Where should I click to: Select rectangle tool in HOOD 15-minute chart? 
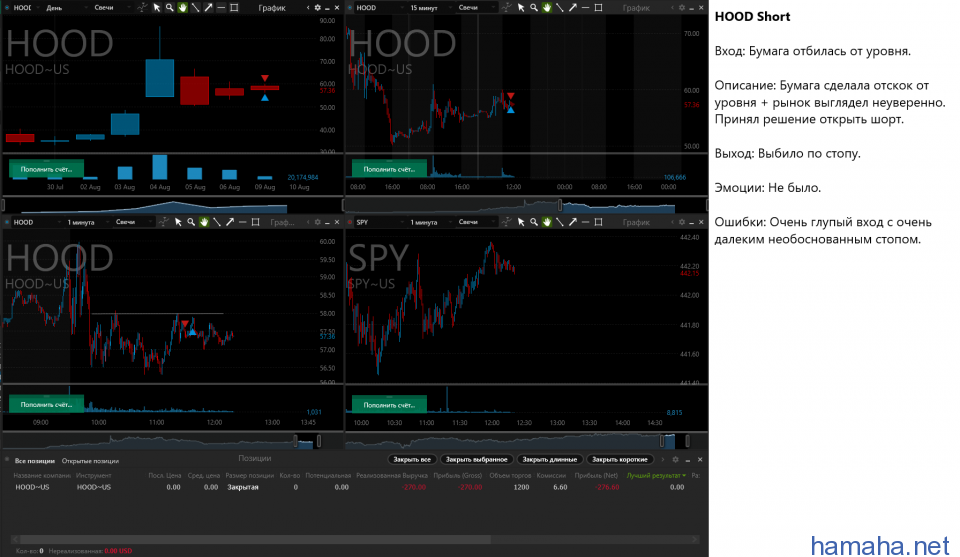coord(598,8)
